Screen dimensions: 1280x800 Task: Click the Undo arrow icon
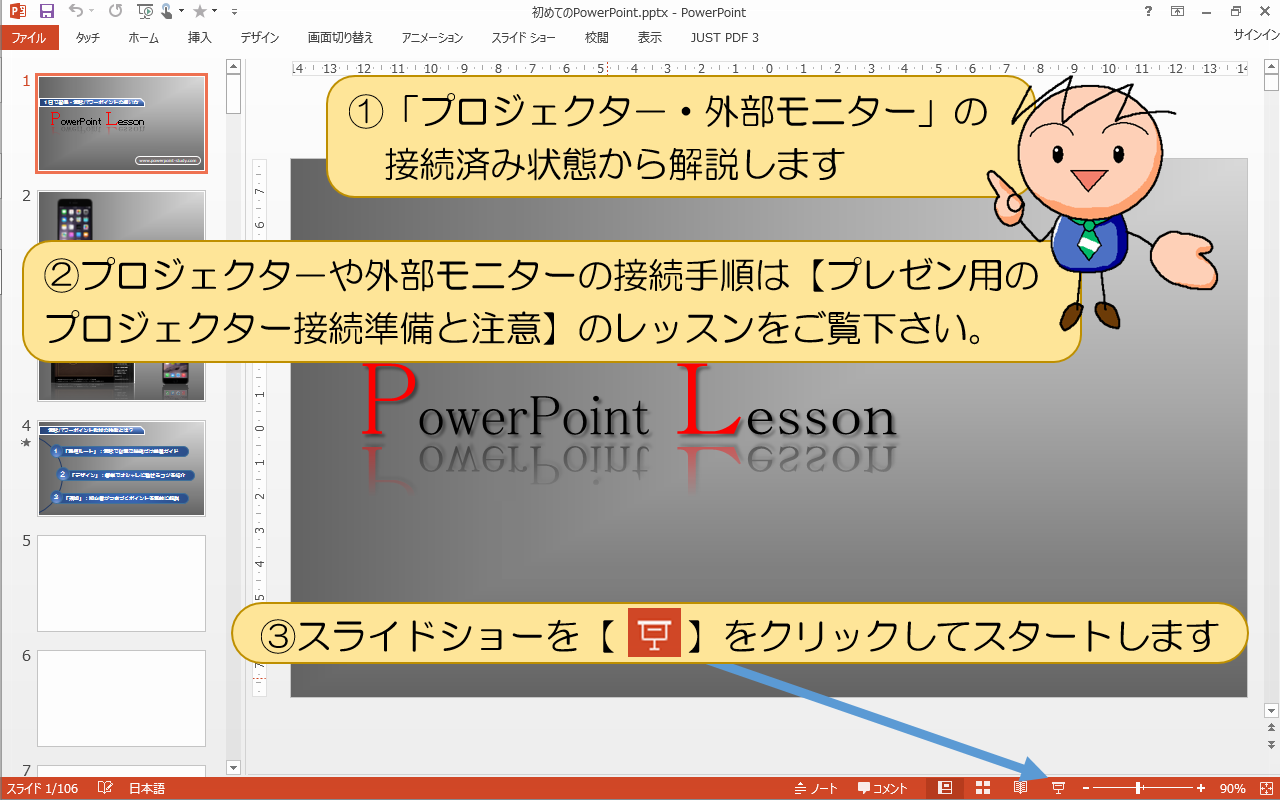[77, 12]
